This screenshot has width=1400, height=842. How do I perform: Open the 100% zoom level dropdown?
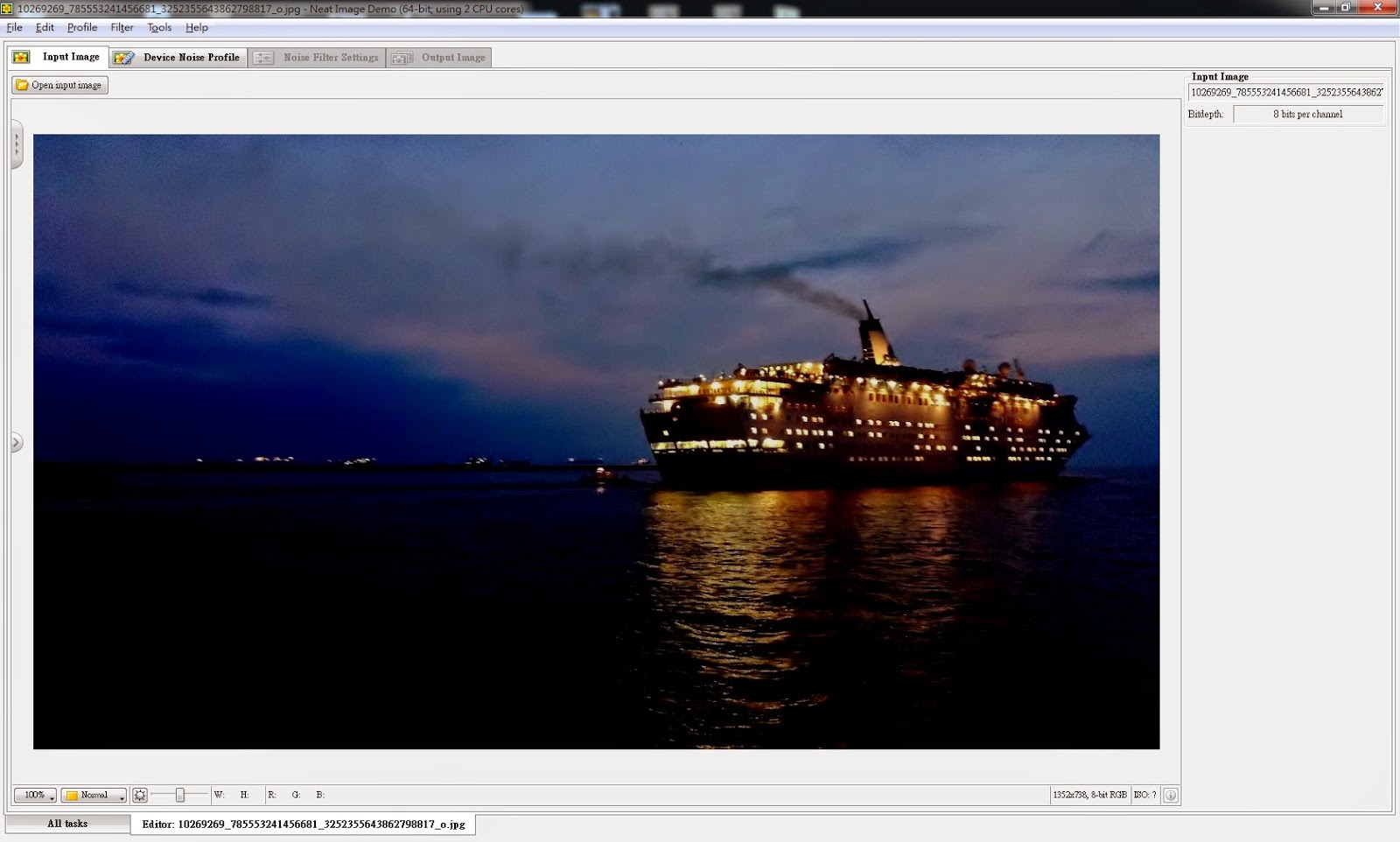tap(35, 795)
